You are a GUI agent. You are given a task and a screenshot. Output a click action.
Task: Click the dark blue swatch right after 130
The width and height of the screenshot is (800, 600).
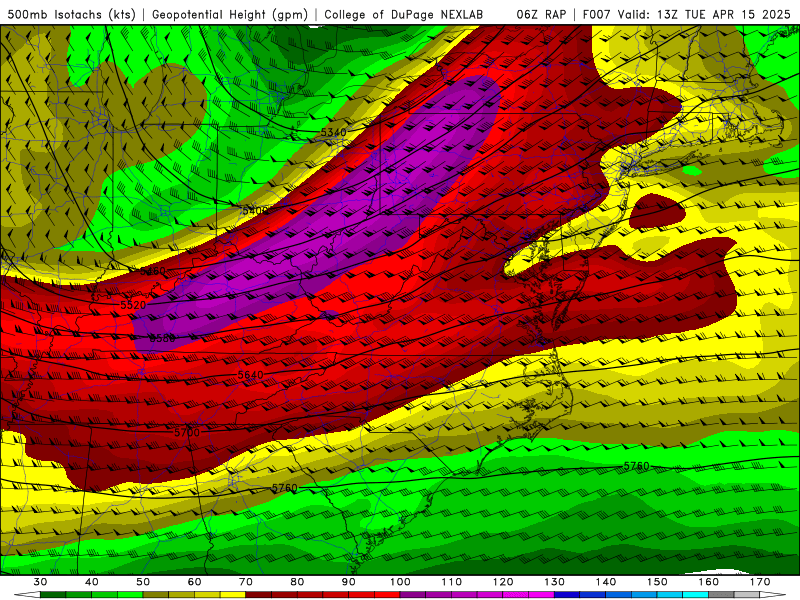567,595
